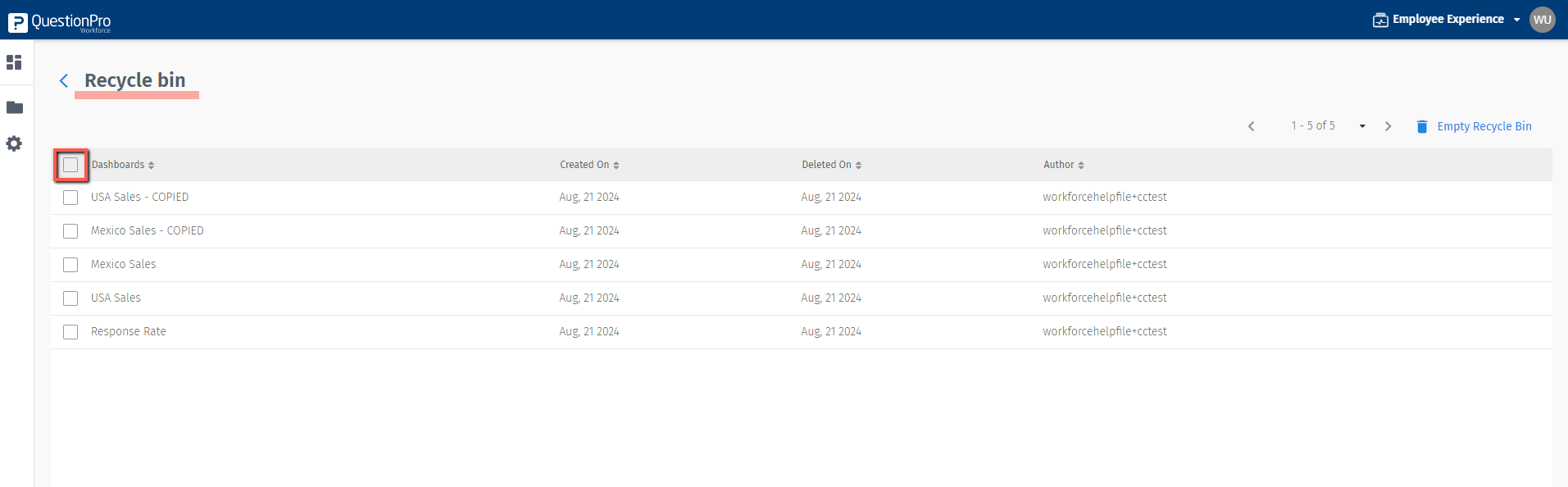Check the USA Sales - COPIED row checkbox

(70, 198)
